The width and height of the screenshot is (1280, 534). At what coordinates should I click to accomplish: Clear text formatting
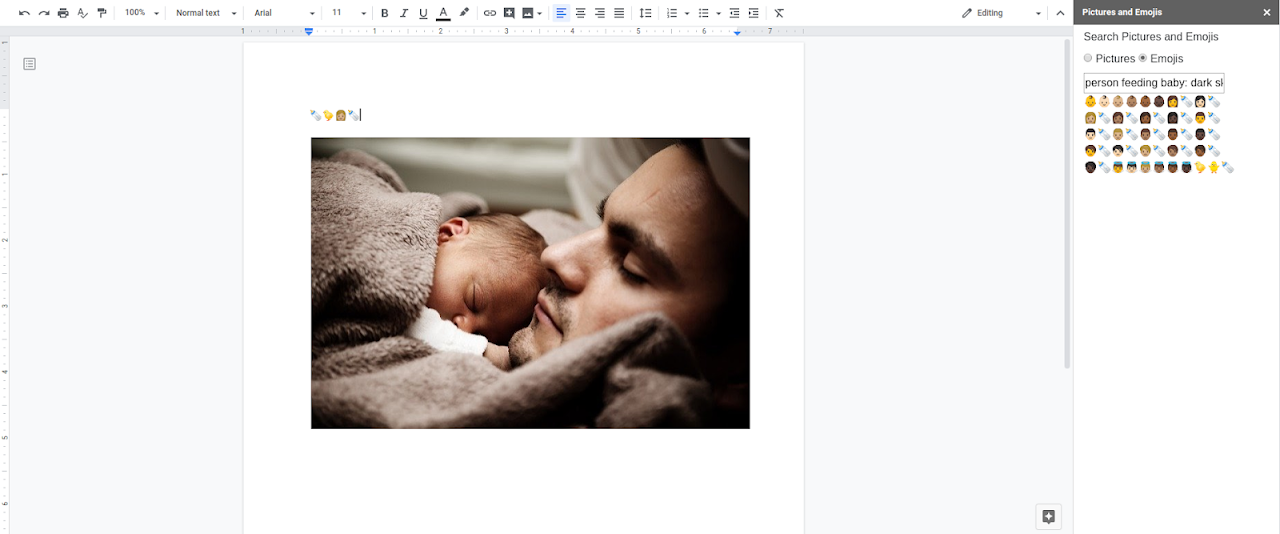(x=779, y=13)
